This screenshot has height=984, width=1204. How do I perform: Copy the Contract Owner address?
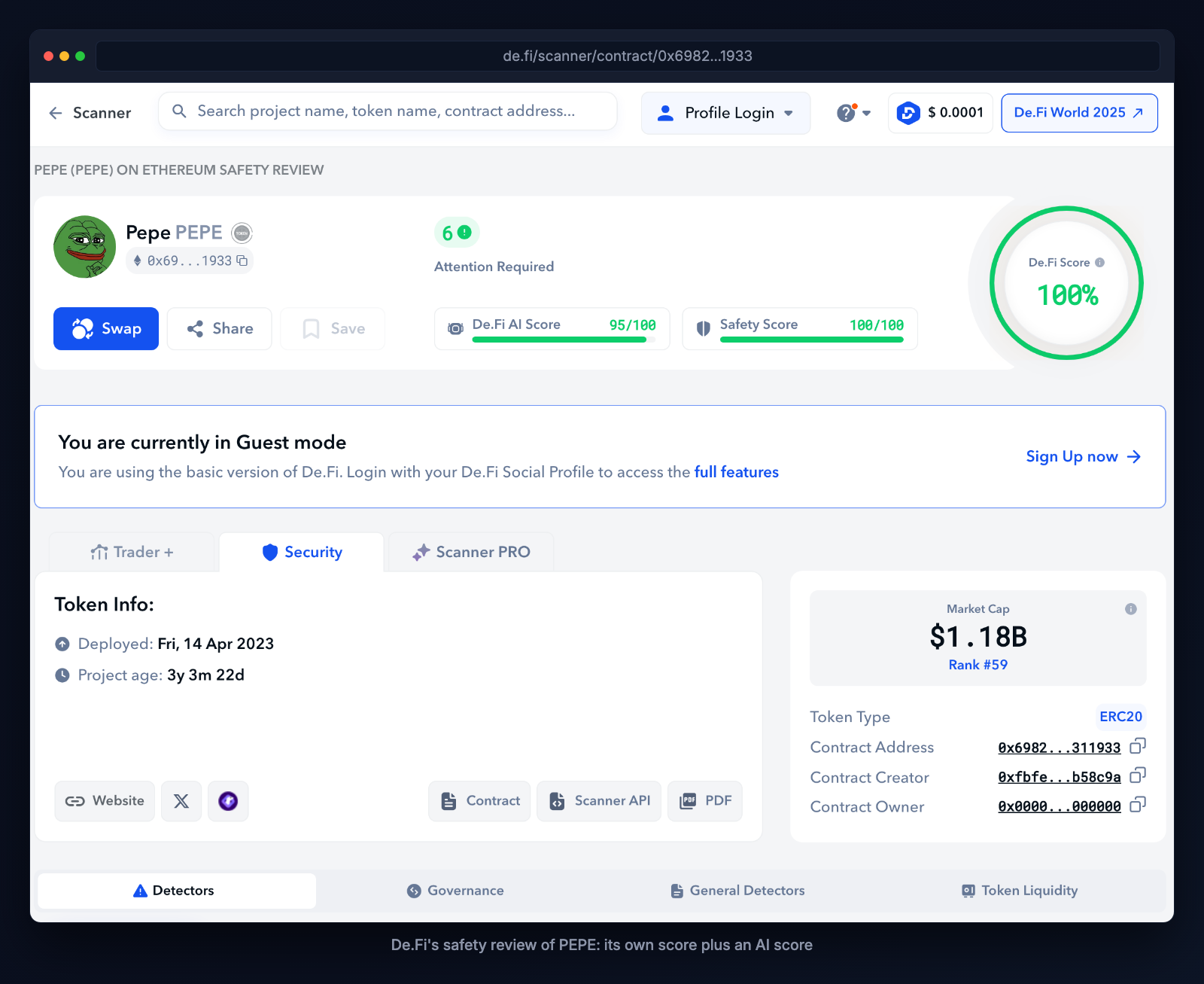(x=1138, y=805)
